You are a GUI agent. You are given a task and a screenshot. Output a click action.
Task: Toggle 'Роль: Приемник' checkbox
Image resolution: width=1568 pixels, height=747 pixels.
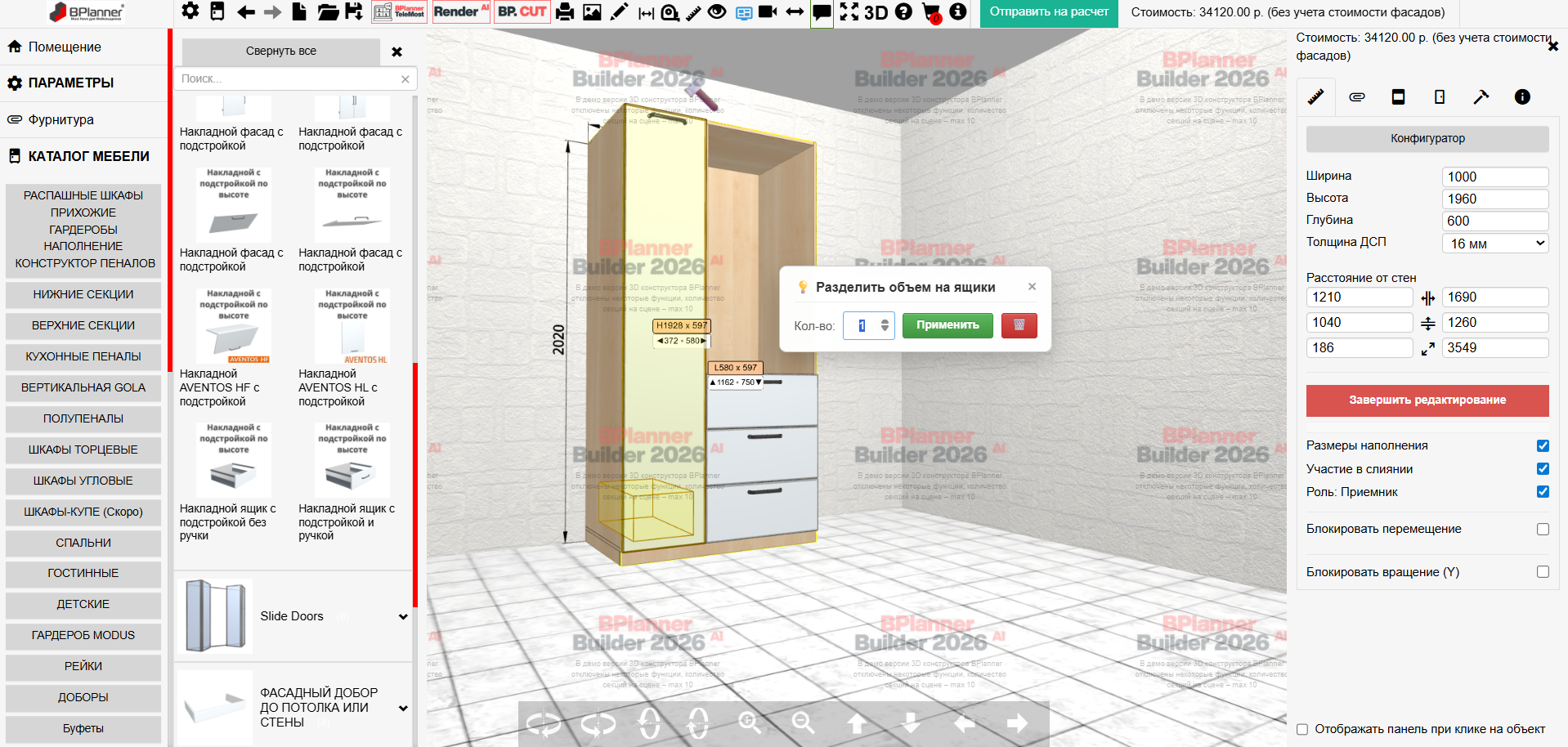[1543, 492]
